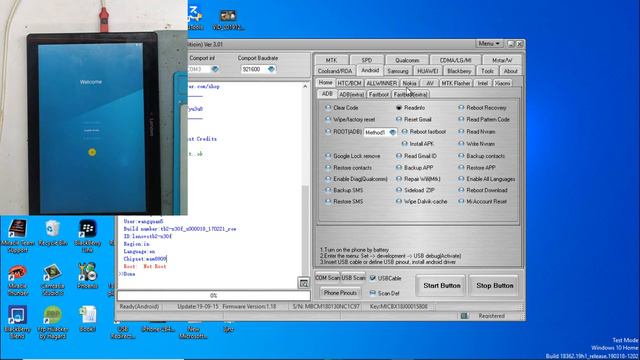Click the 'Build number' log line
This screenshot has height=360, width=640.
pos(180,229)
